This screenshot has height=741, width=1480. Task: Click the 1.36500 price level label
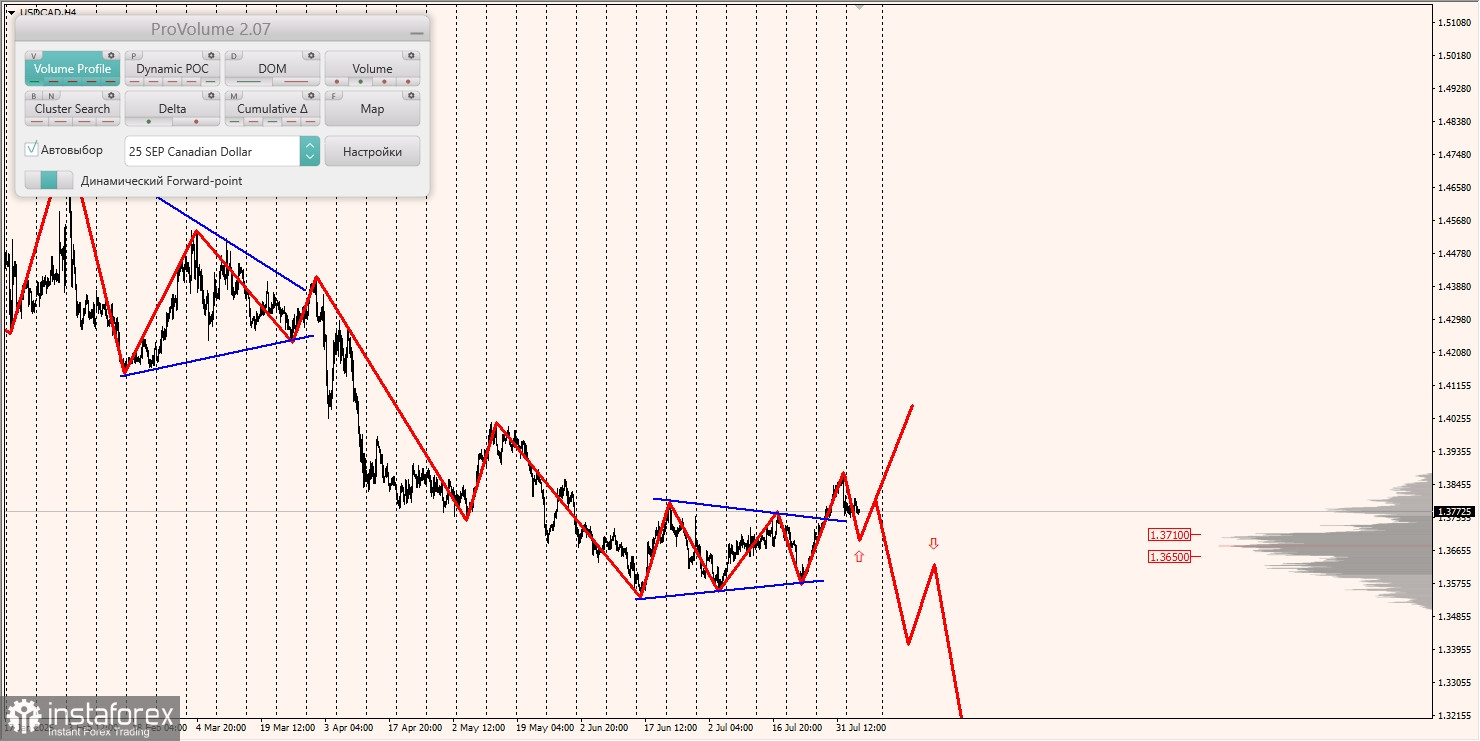click(1169, 557)
